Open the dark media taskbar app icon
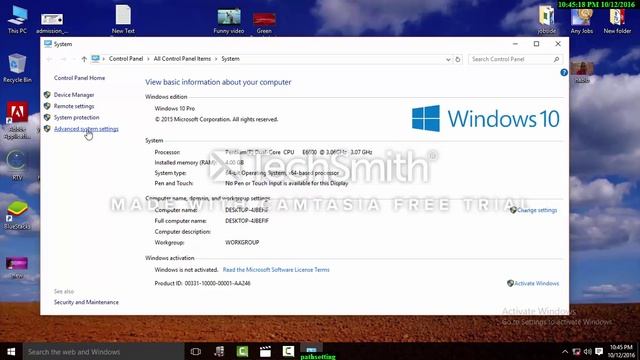640x360 pixels. [219, 351]
